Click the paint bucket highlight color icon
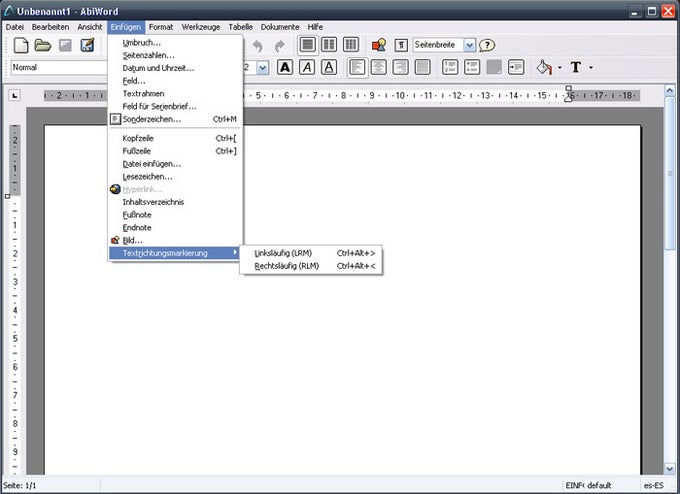The image size is (680, 494). [x=544, y=67]
